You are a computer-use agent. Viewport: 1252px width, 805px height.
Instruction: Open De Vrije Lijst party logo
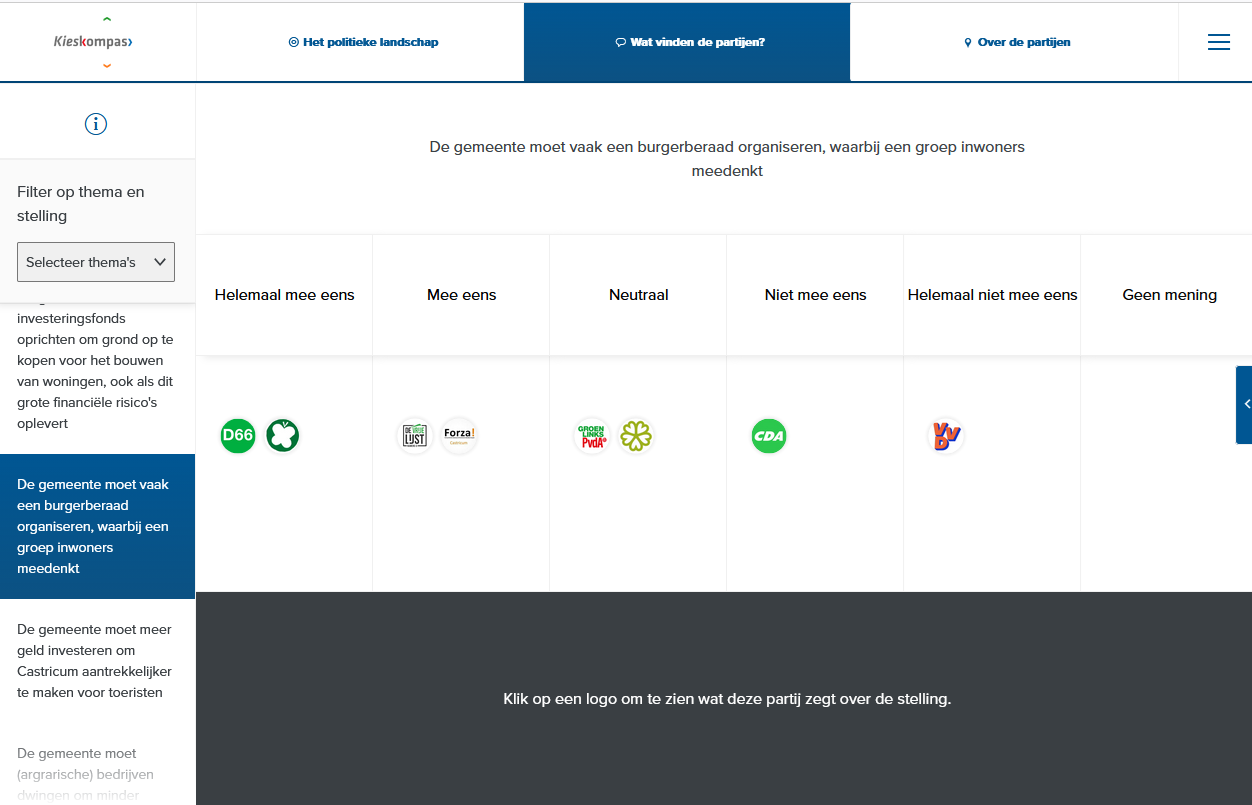pos(415,436)
